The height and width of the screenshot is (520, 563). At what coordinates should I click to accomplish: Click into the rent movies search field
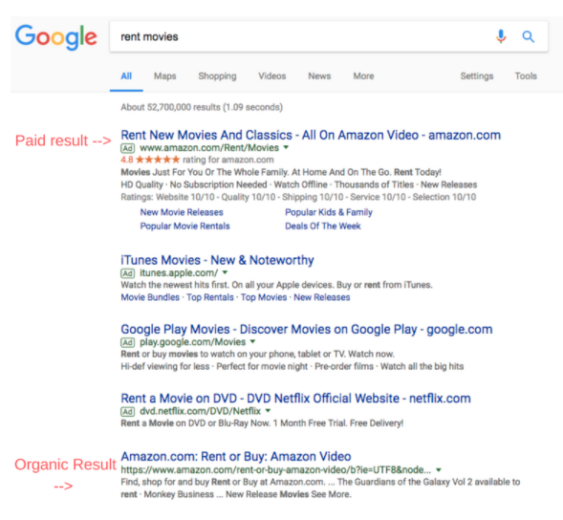tap(302, 37)
